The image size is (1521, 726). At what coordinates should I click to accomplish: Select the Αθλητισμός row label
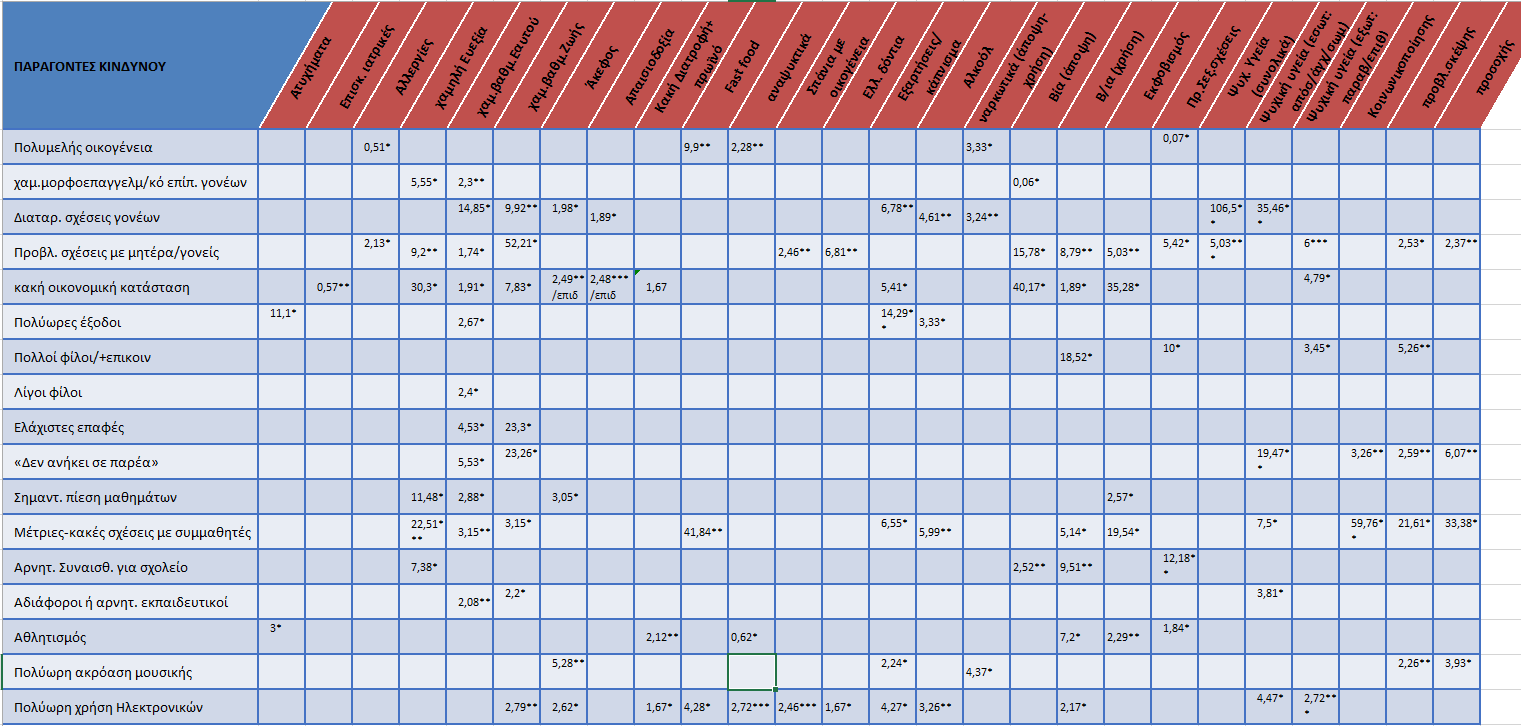130,637
